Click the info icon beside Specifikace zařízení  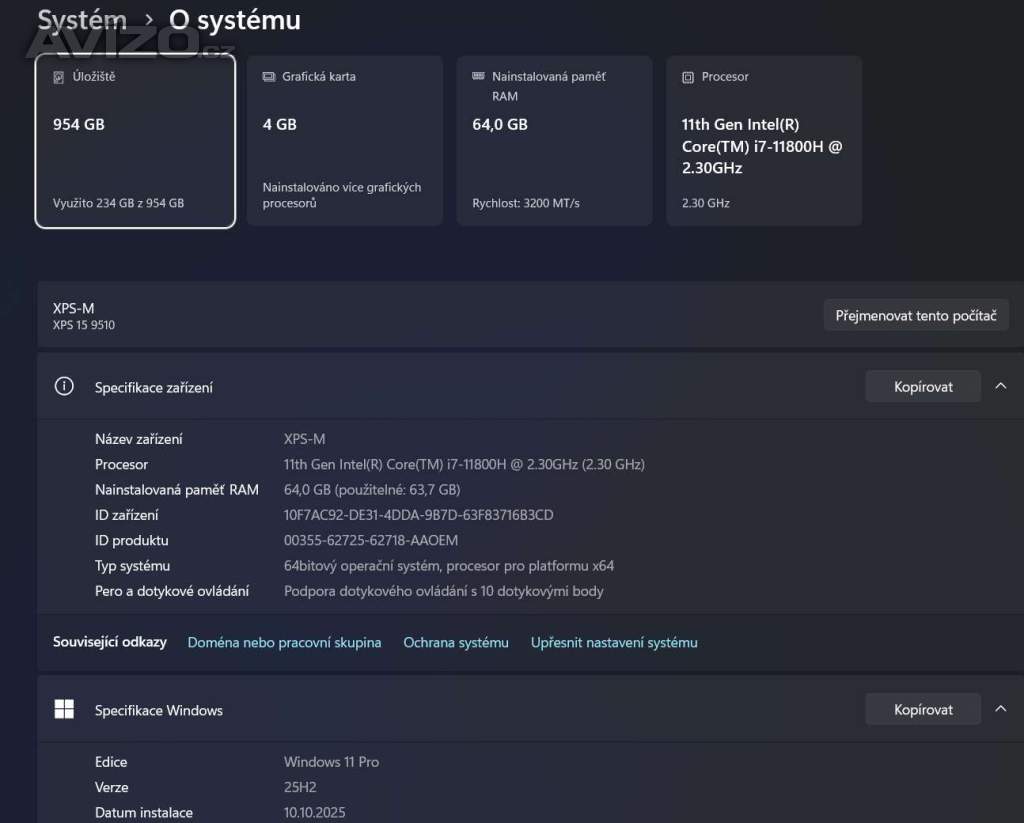pos(64,387)
